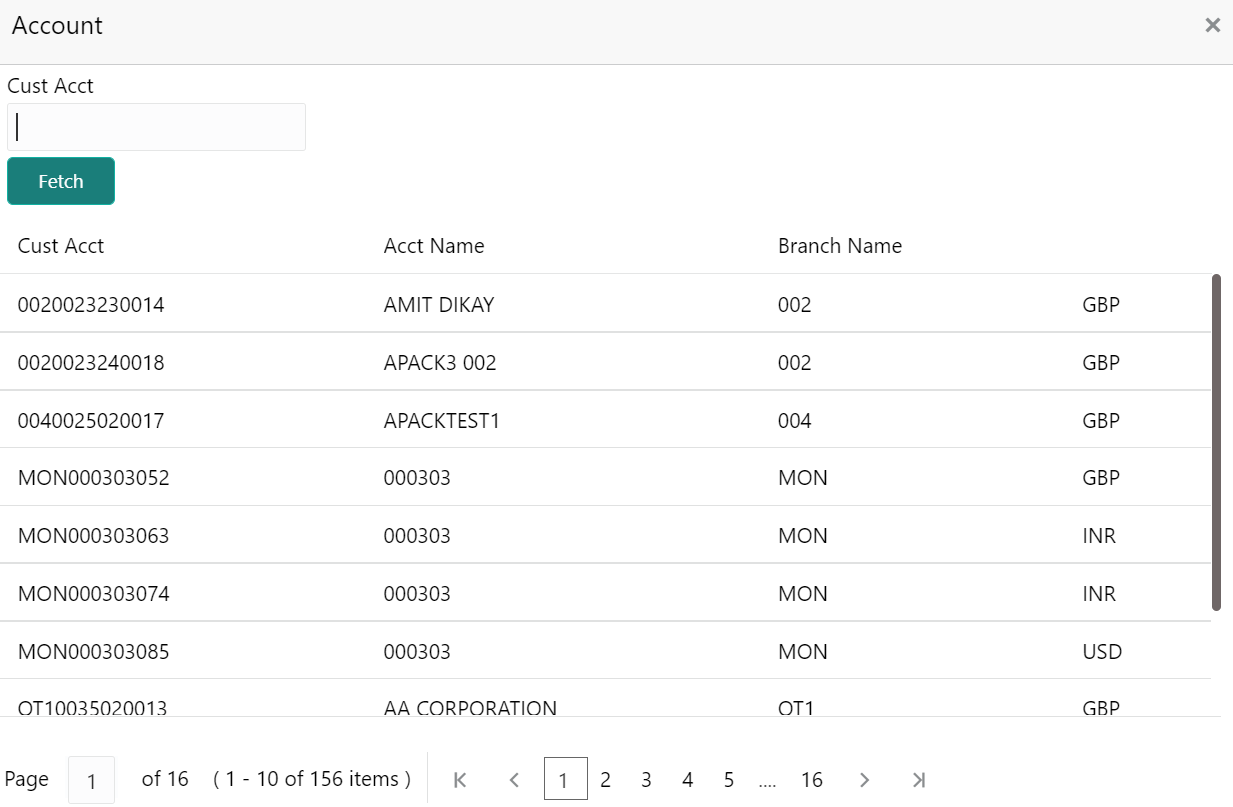Click the APACK3 002 account name

point(440,363)
